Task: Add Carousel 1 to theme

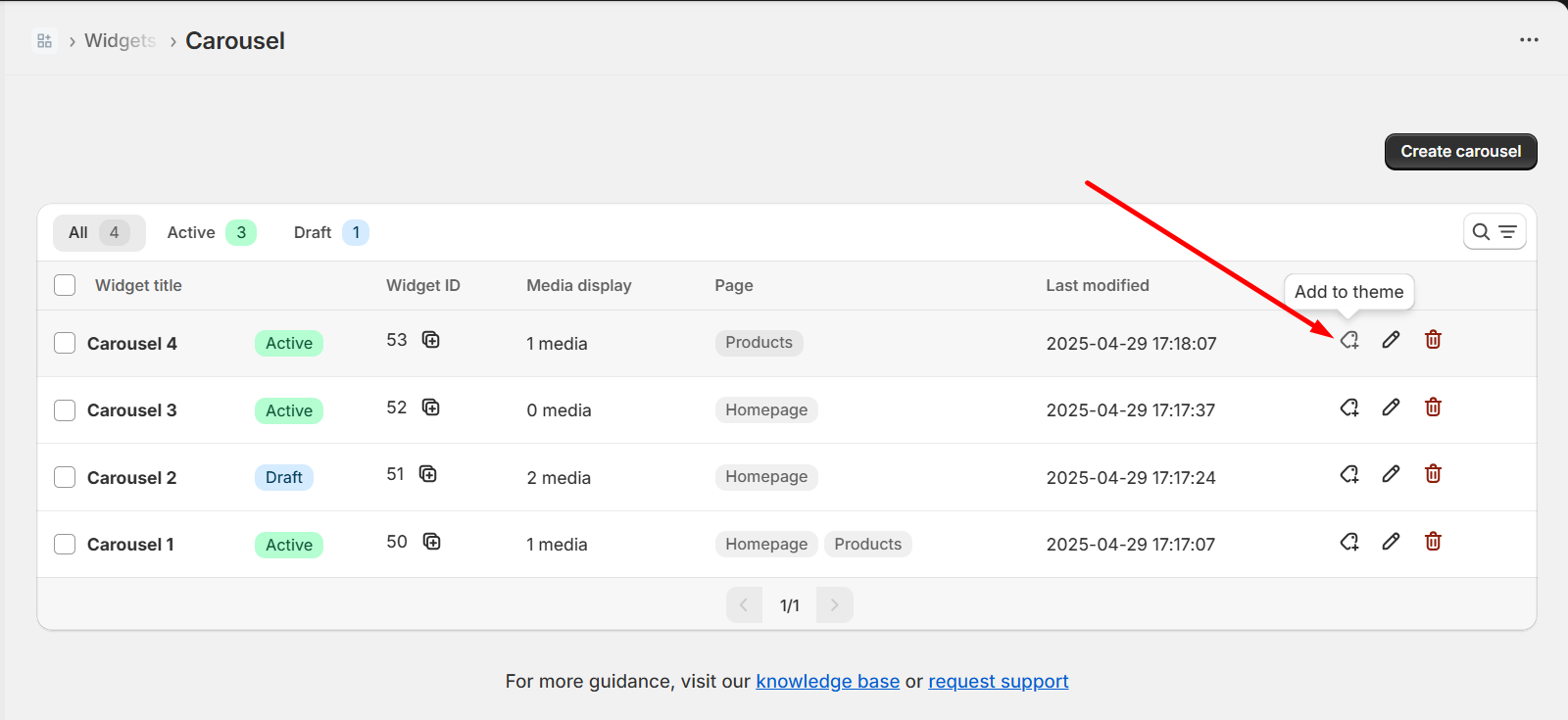Action: 1349,542
